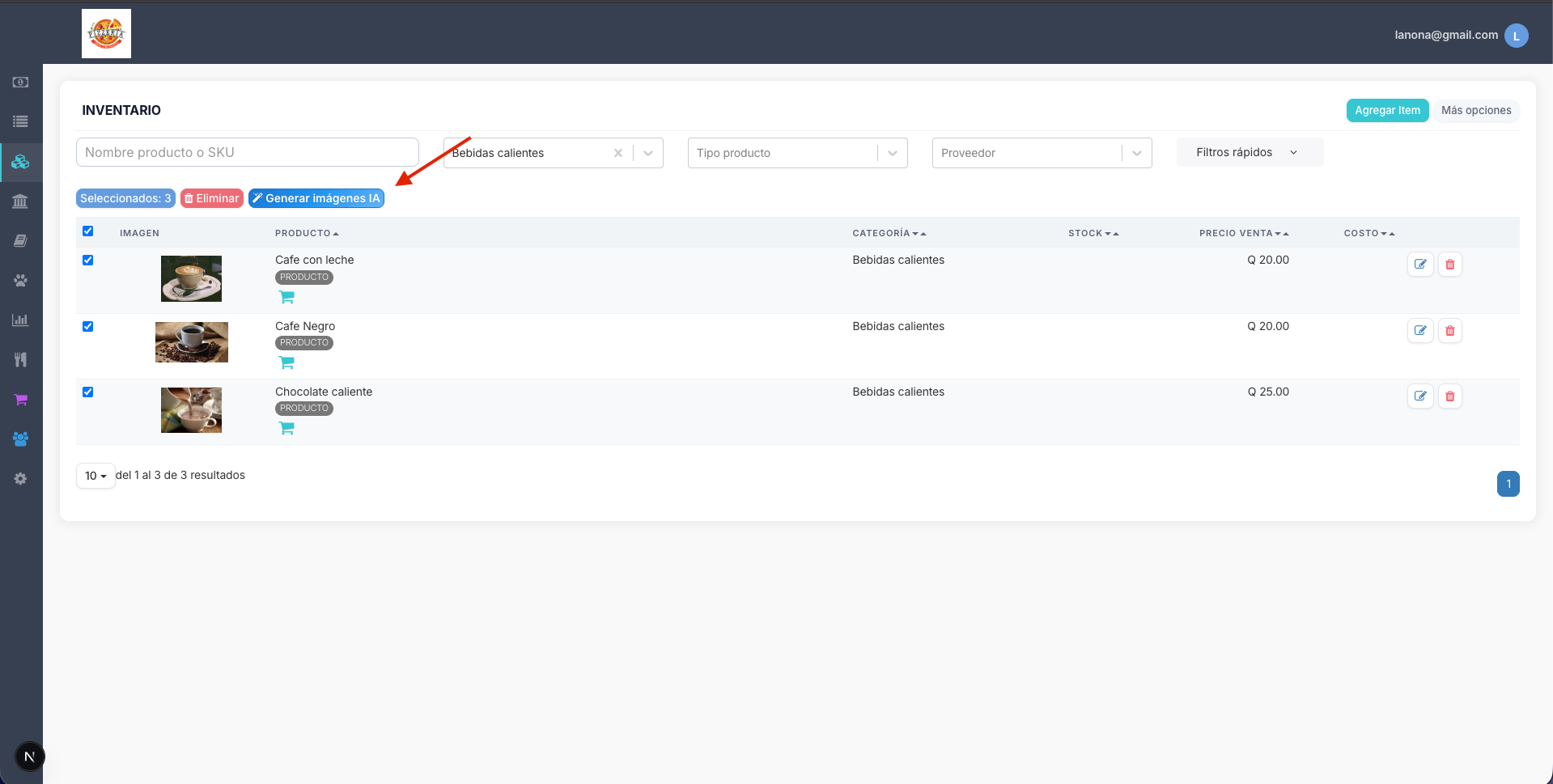Open the Filtros rápidos dropdown
Viewport: 1553px width, 784px height.
(1250, 152)
